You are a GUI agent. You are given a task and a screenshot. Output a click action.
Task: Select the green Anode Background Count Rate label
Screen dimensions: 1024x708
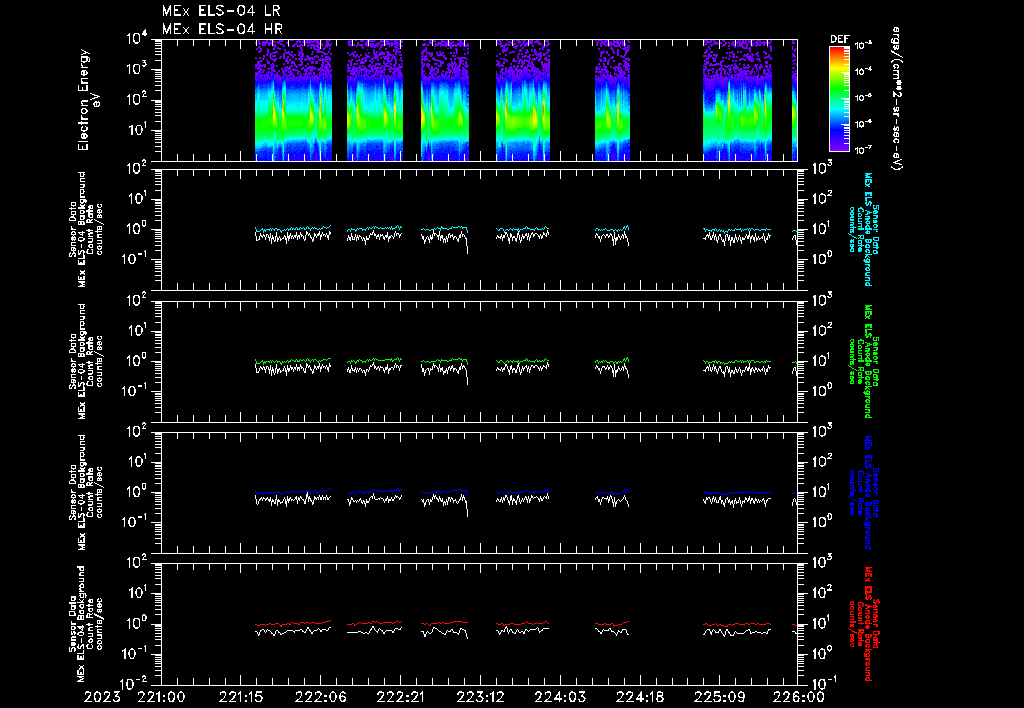[x=864, y=361]
